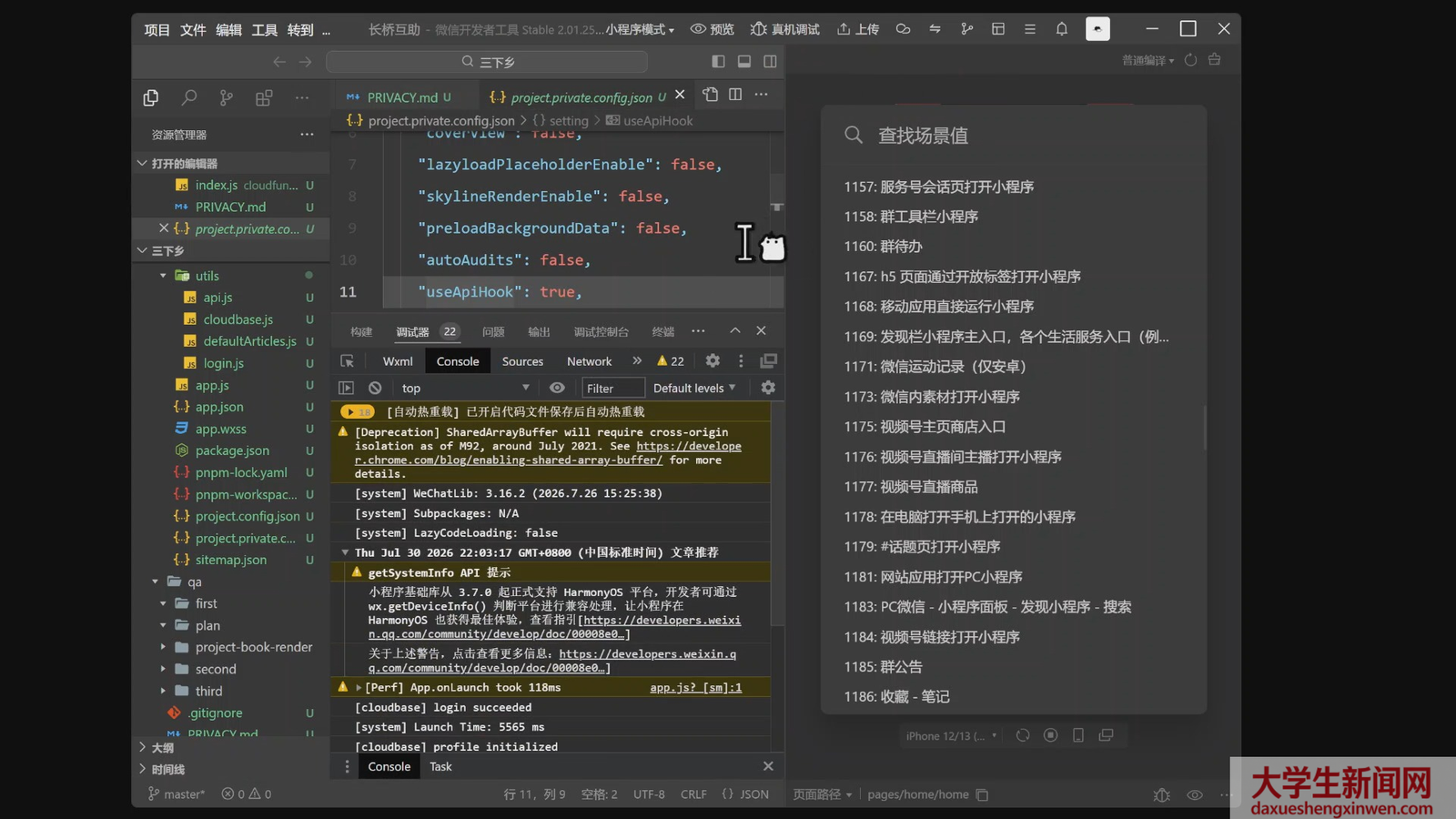Open the notification bell icon
Image resolution: width=1456 pixels, height=819 pixels.
[x=1061, y=29]
